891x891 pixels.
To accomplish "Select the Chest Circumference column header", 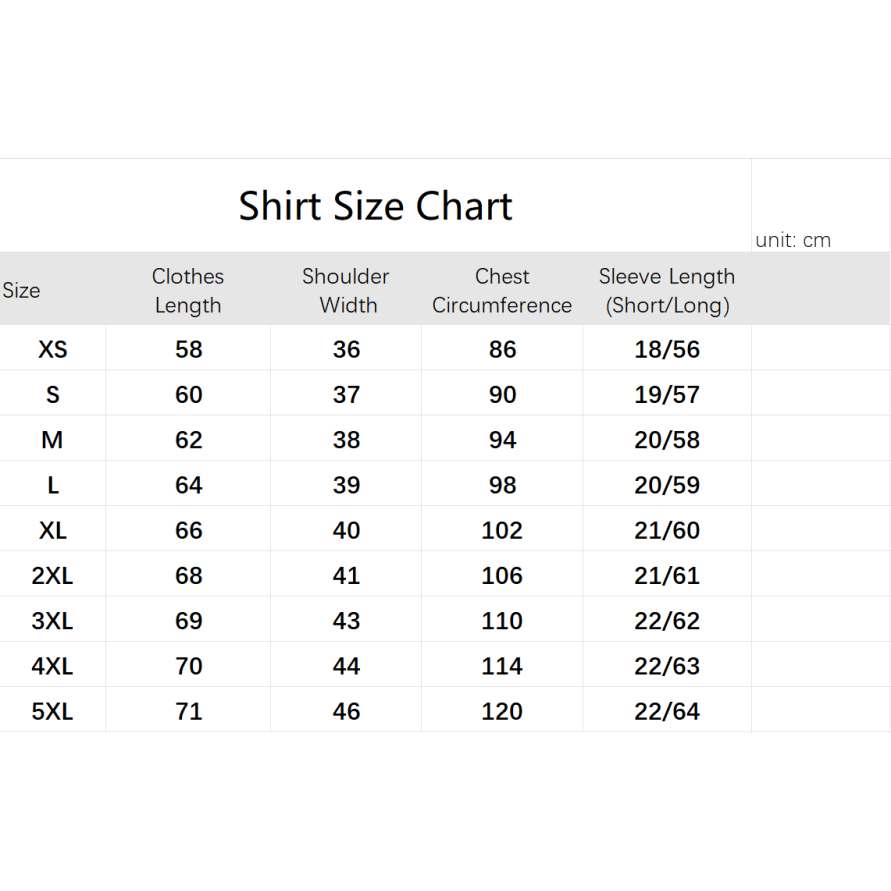I will pyautogui.click(x=502, y=290).
